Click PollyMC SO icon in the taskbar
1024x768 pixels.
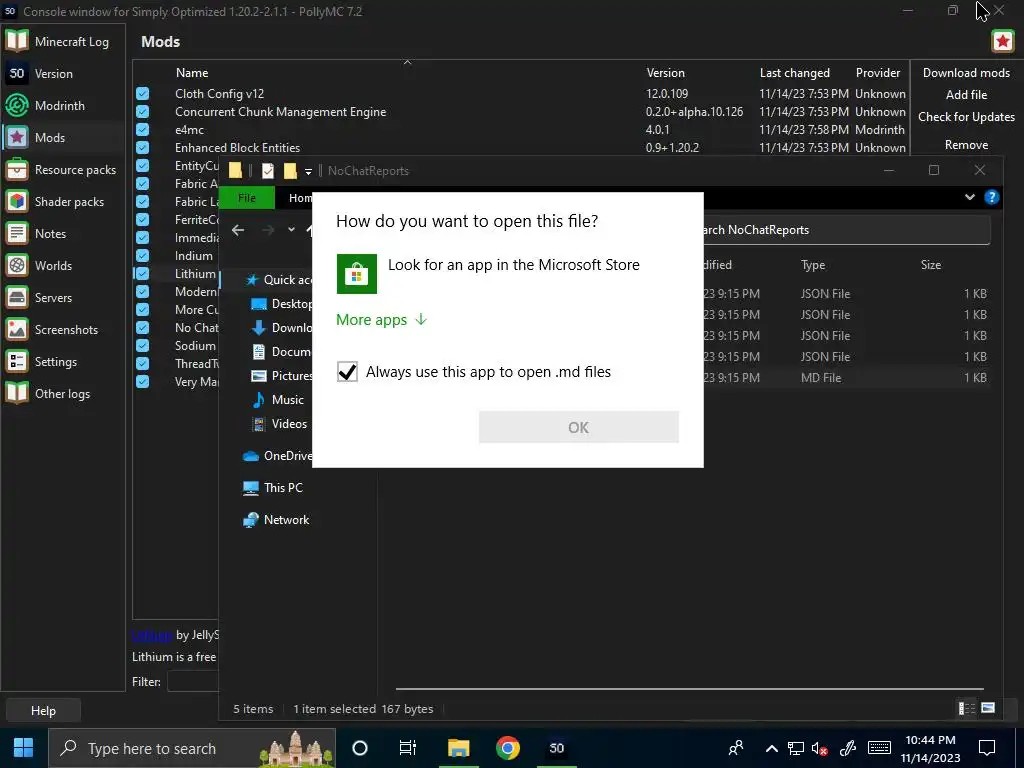[x=556, y=748]
